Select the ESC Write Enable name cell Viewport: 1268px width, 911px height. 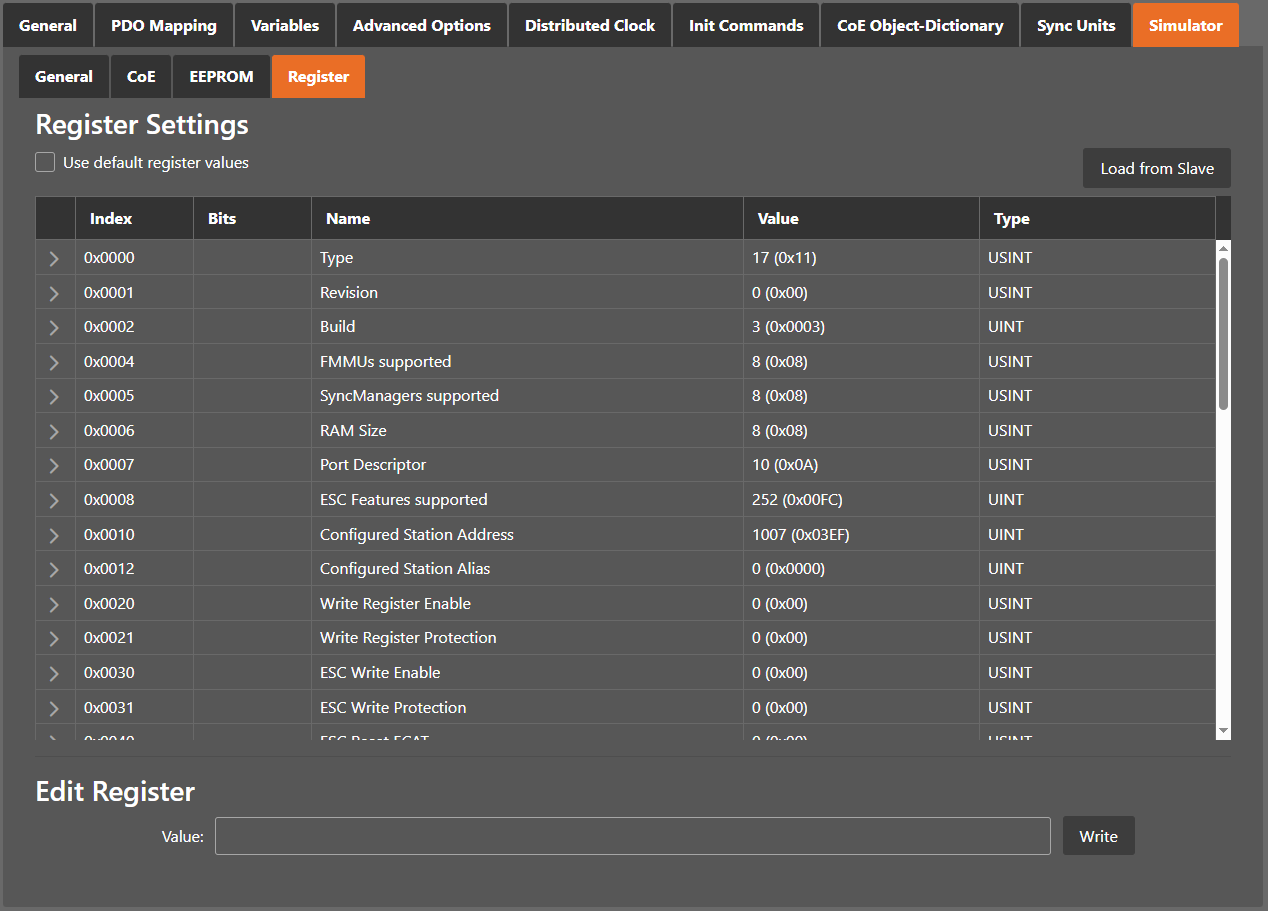click(x=527, y=673)
